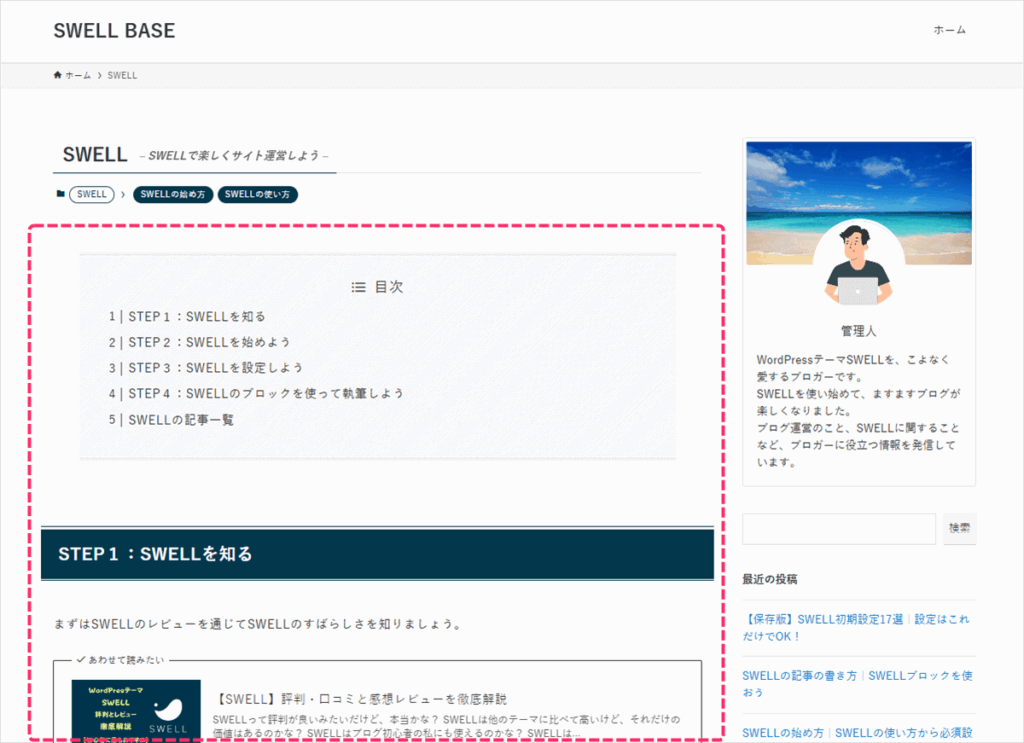Click the SWELL category page heading
This screenshot has width=1024, height=743.
tap(95, 155)
